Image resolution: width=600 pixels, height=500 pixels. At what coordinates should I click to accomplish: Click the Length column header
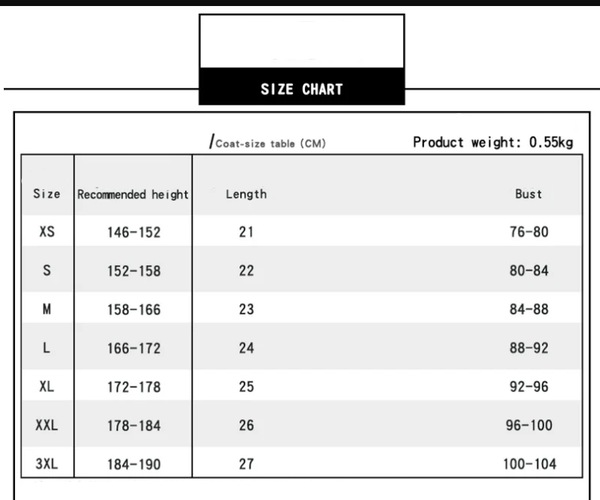(246, 194)
